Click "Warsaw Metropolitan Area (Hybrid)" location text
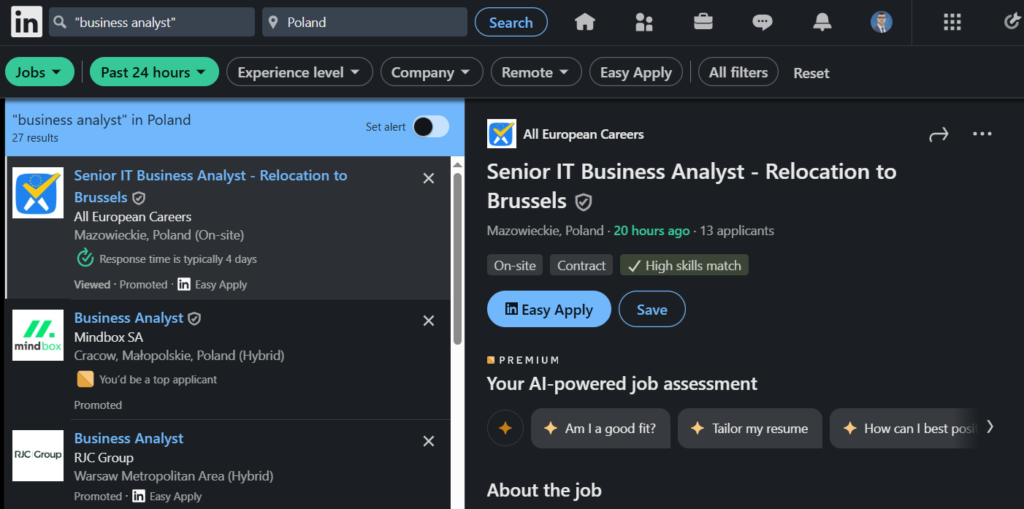Viewport: 1024px width, 509px height. [x=174, y=476]
